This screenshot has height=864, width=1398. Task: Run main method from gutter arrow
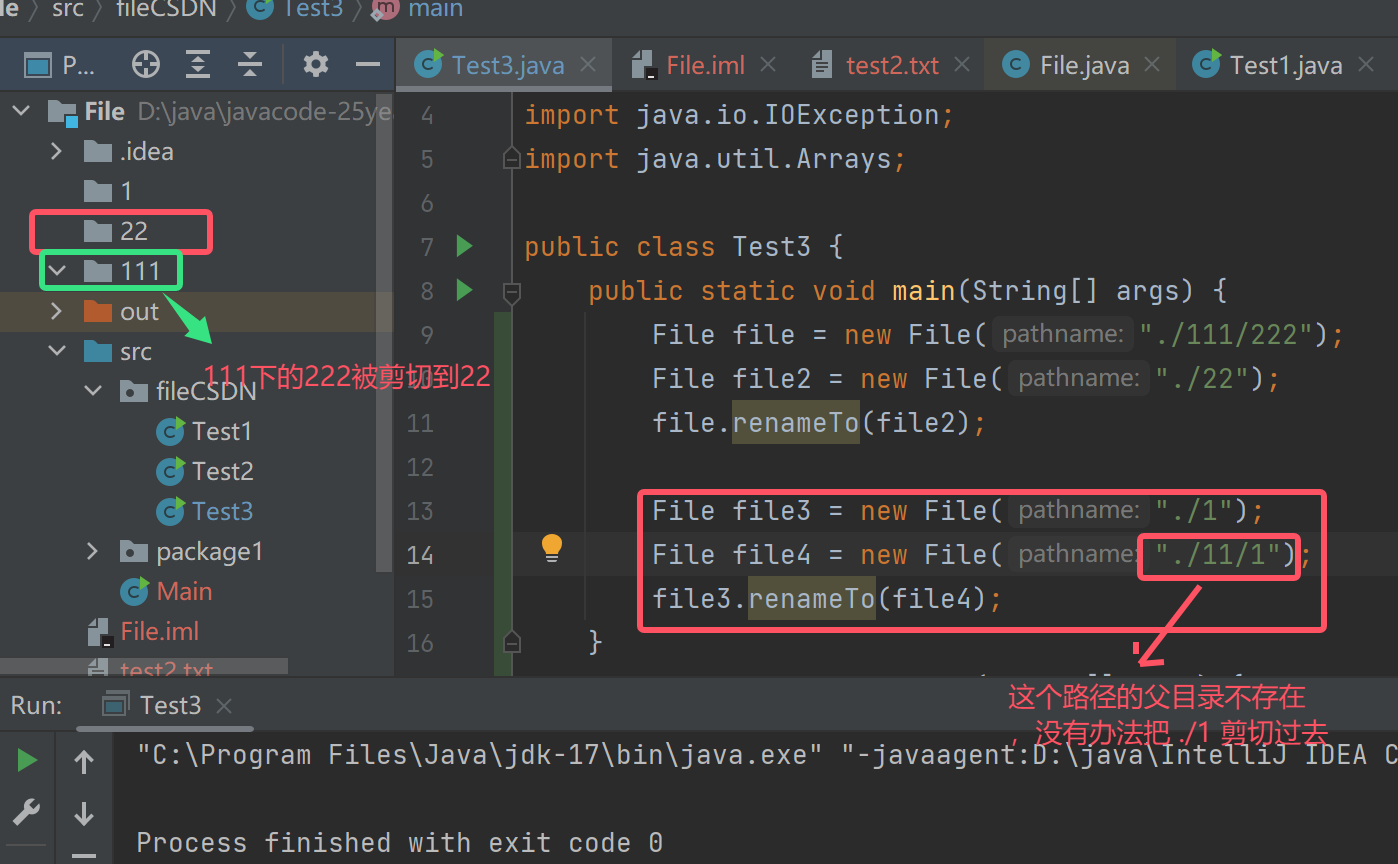pos(464,290)
